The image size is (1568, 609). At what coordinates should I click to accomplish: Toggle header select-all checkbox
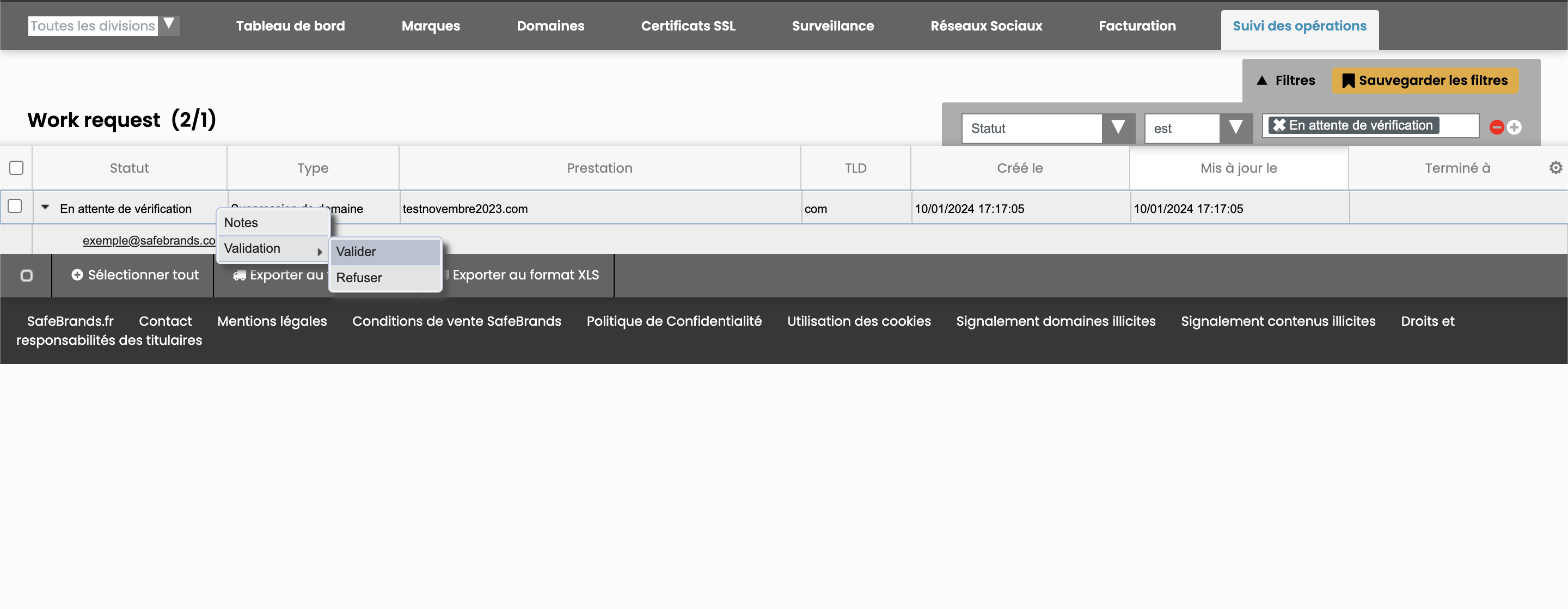(x=16, y=167)
